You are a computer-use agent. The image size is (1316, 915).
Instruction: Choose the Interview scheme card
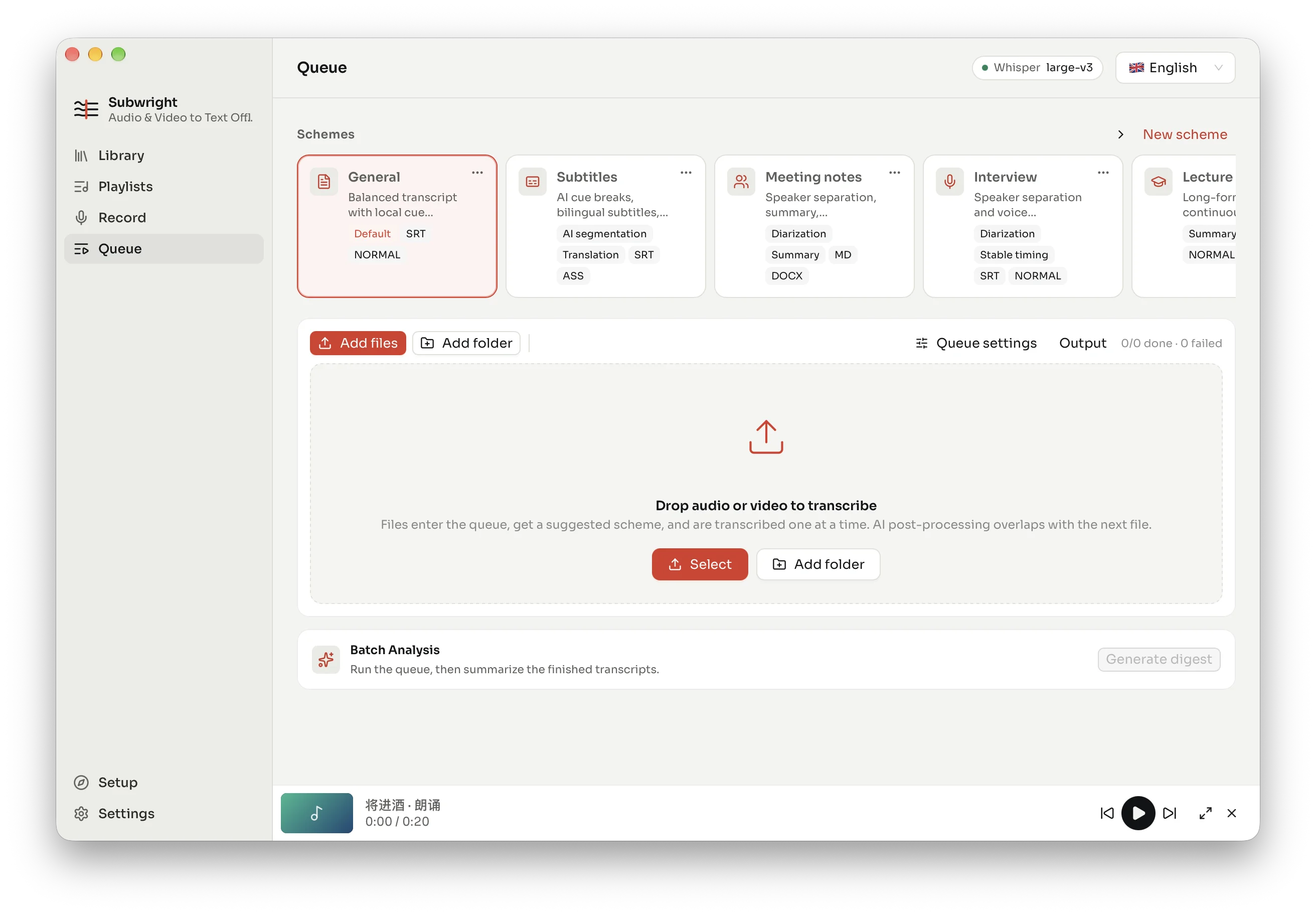[x=1023, y=226]
